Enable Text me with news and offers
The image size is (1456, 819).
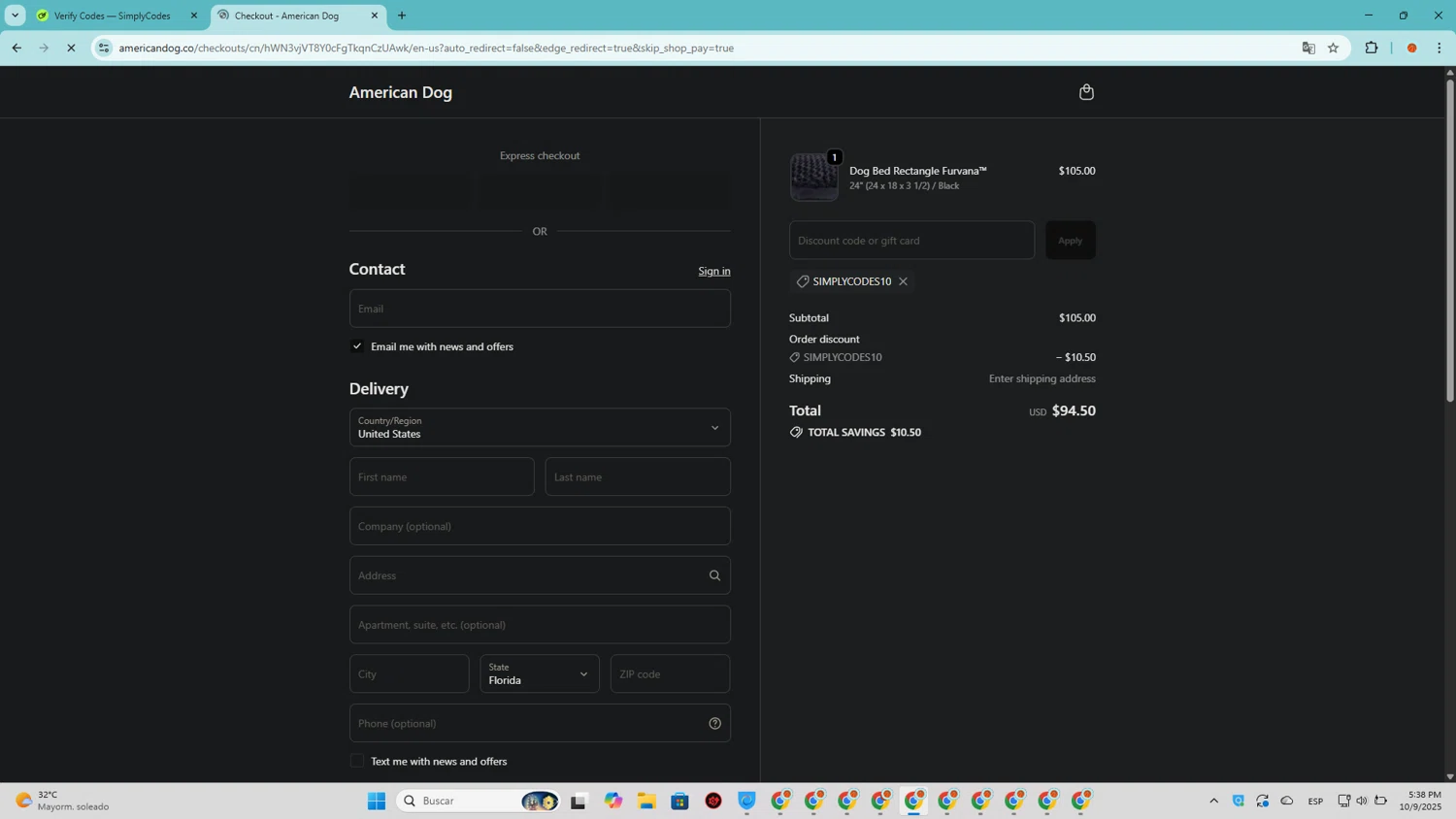tap(357, 762)
